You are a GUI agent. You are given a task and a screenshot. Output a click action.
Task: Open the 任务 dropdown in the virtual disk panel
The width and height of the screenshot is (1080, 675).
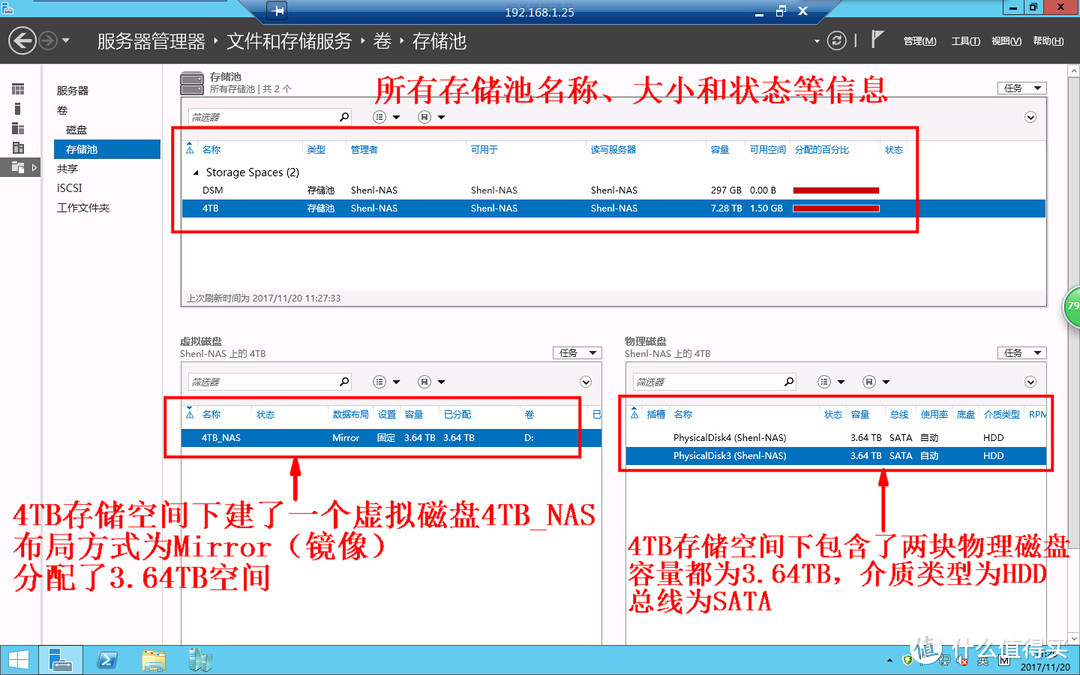(x=577, y=352)
